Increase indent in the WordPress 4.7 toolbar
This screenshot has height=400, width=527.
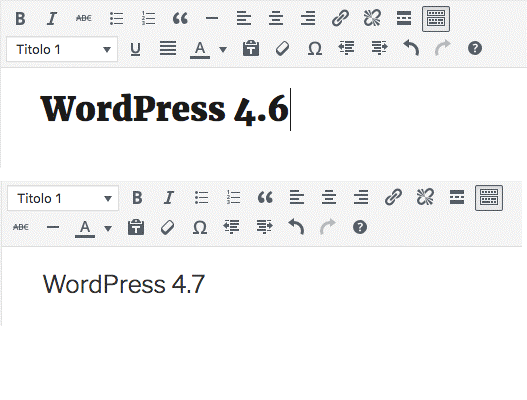[x=265, y=227]
